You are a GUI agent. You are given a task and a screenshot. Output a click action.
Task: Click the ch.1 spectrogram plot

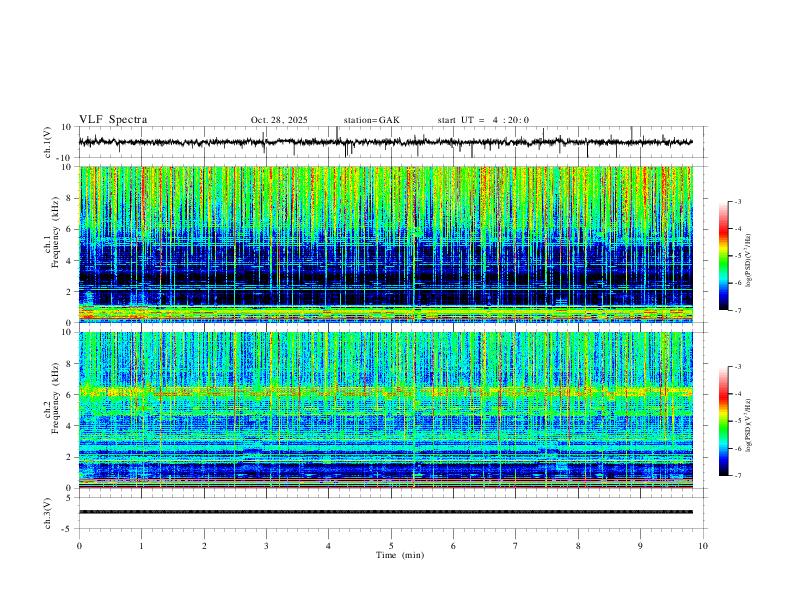(x=386, y=244)
